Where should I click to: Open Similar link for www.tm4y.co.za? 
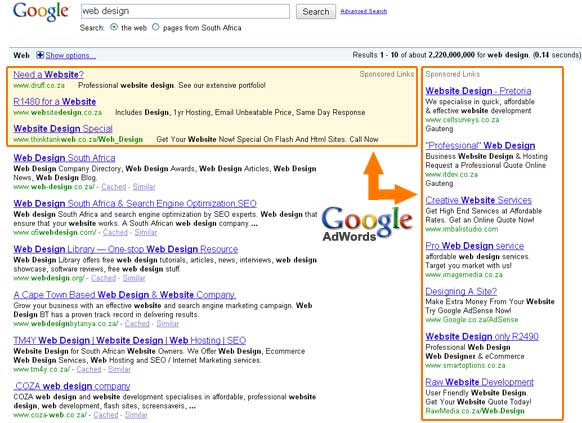tap(119, 369)
